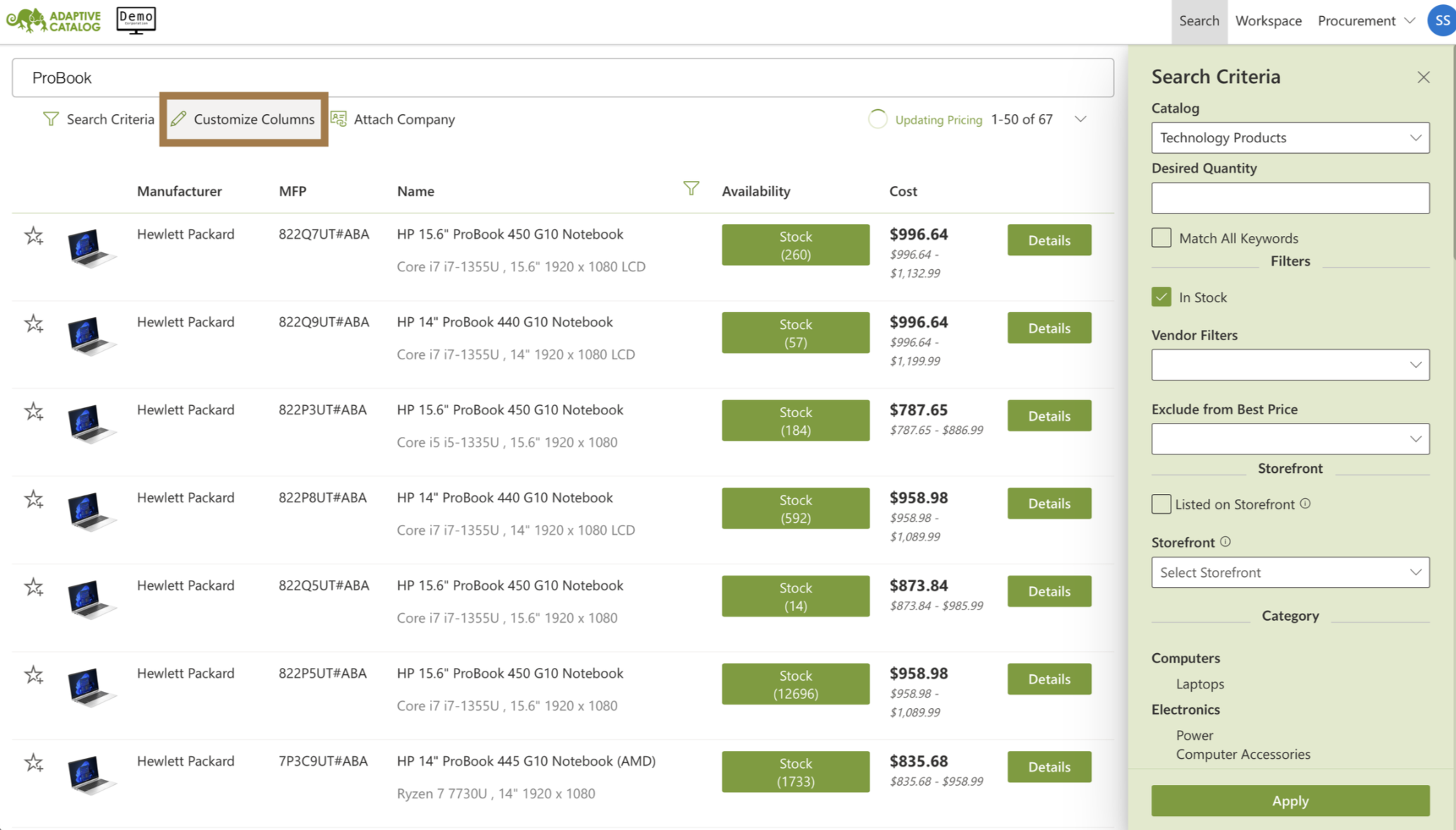The image size is (1456, 830).
Task: Open Details for the $873.84 product
Action: click(x=1049, y=591)
